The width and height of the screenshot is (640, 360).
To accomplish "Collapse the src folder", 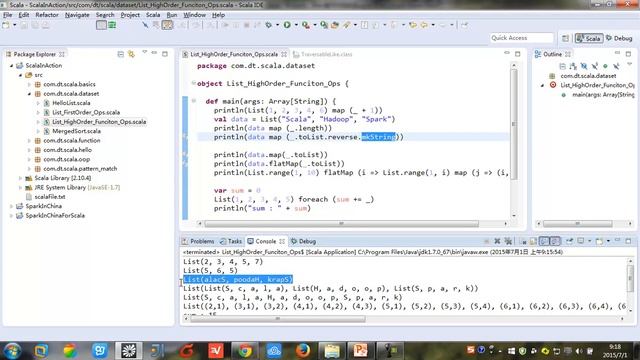I will coord(20,75).
